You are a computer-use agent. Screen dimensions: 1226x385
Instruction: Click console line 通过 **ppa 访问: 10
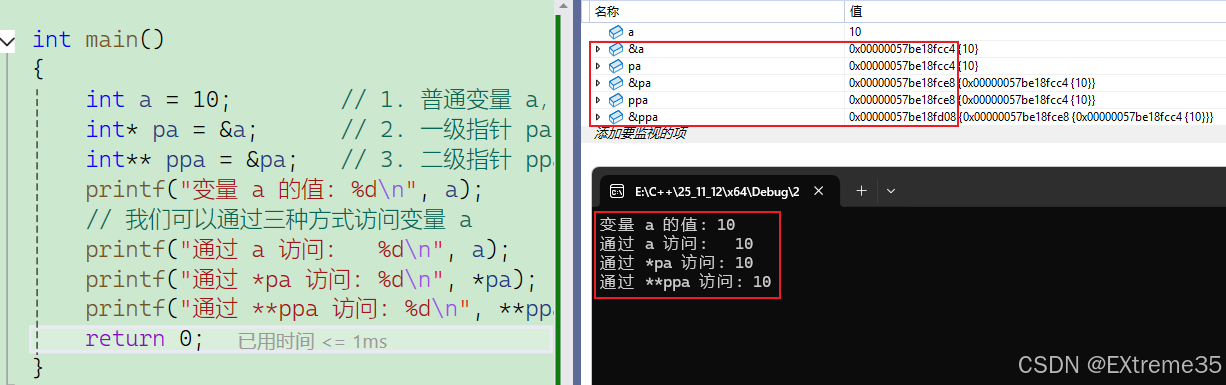[685, 282]
